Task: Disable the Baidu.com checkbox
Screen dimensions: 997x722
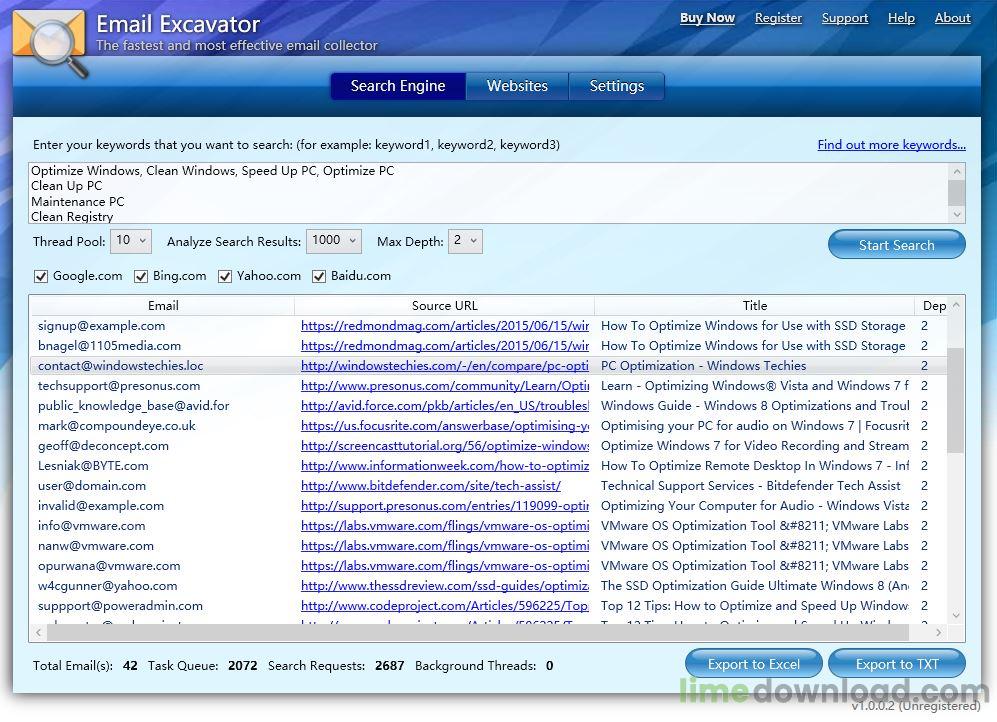Action: pos(320,276)
